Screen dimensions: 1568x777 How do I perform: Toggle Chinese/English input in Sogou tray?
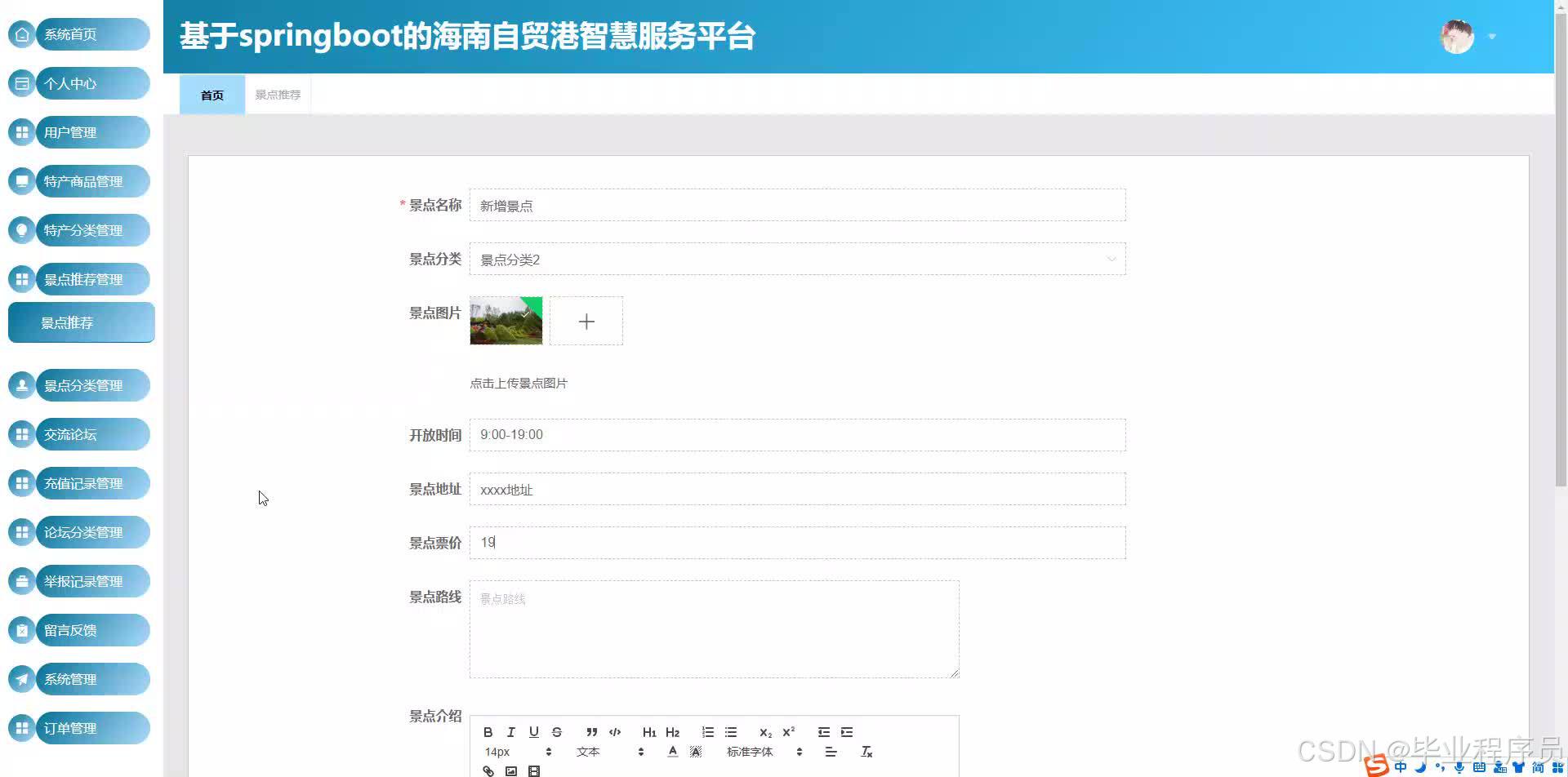(x=1399, y=766)
